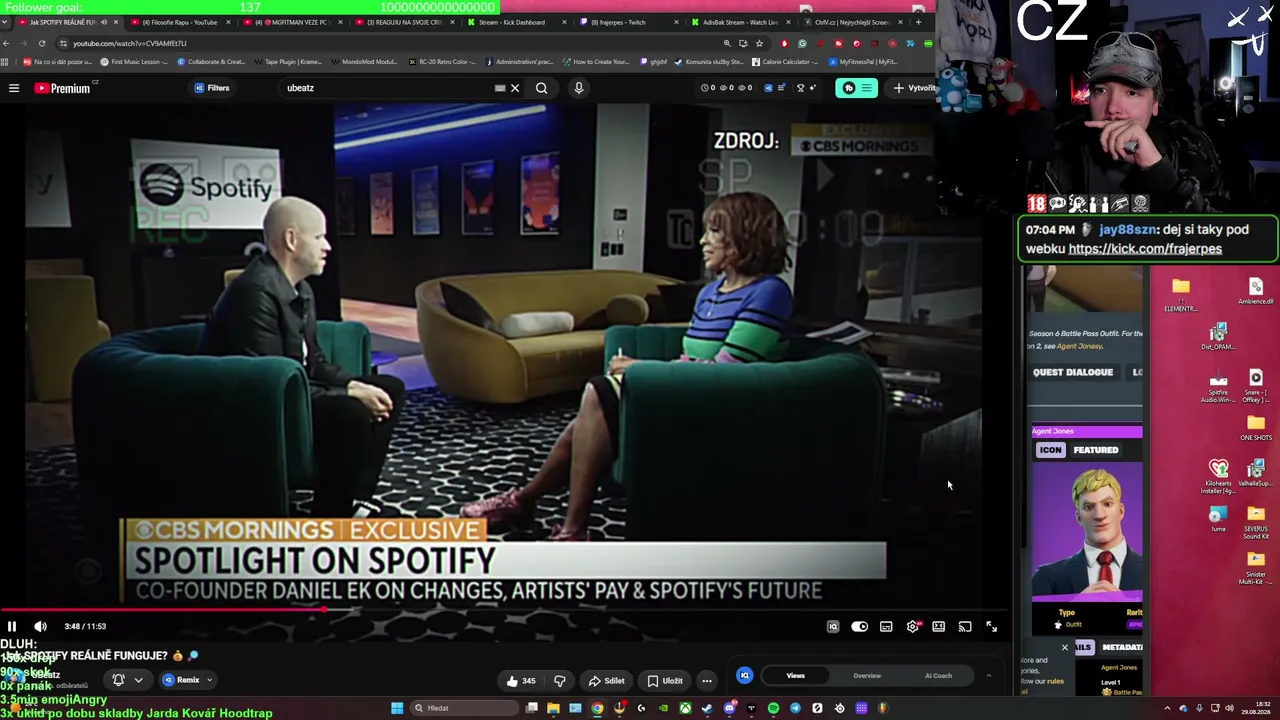Viewport: 1280px width, 720px height.
Task: Bookmark this page with the star icon
Action: coord(759,44)
